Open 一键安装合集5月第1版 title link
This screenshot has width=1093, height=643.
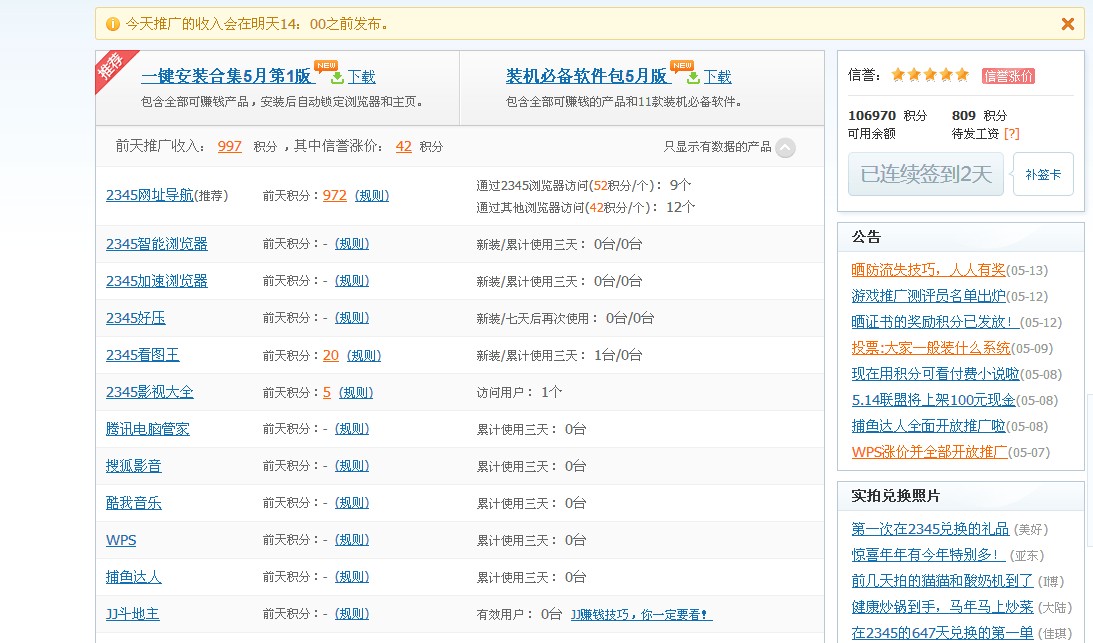(226, 76)
